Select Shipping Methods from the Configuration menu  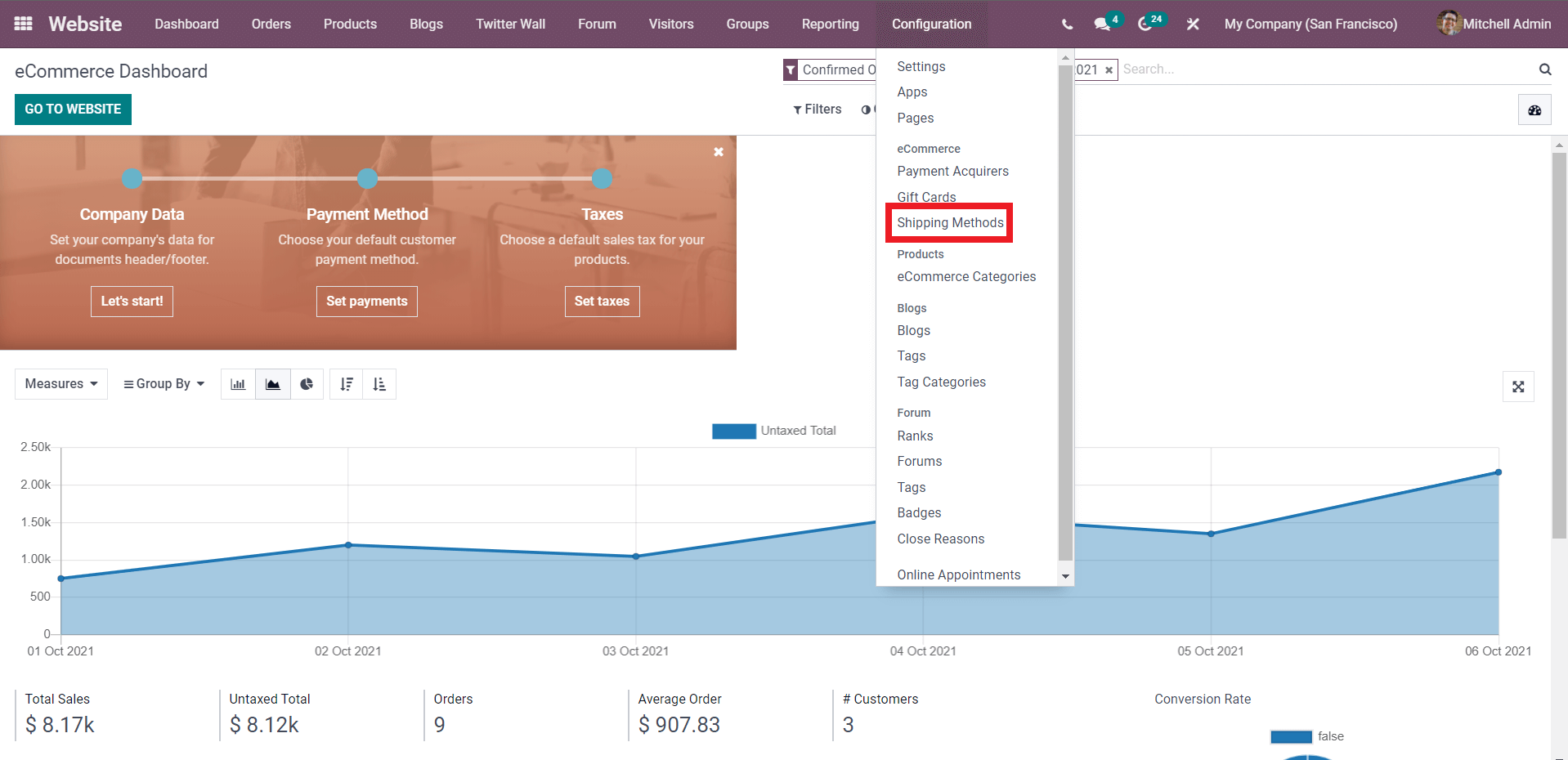click(x=950, y=222)
